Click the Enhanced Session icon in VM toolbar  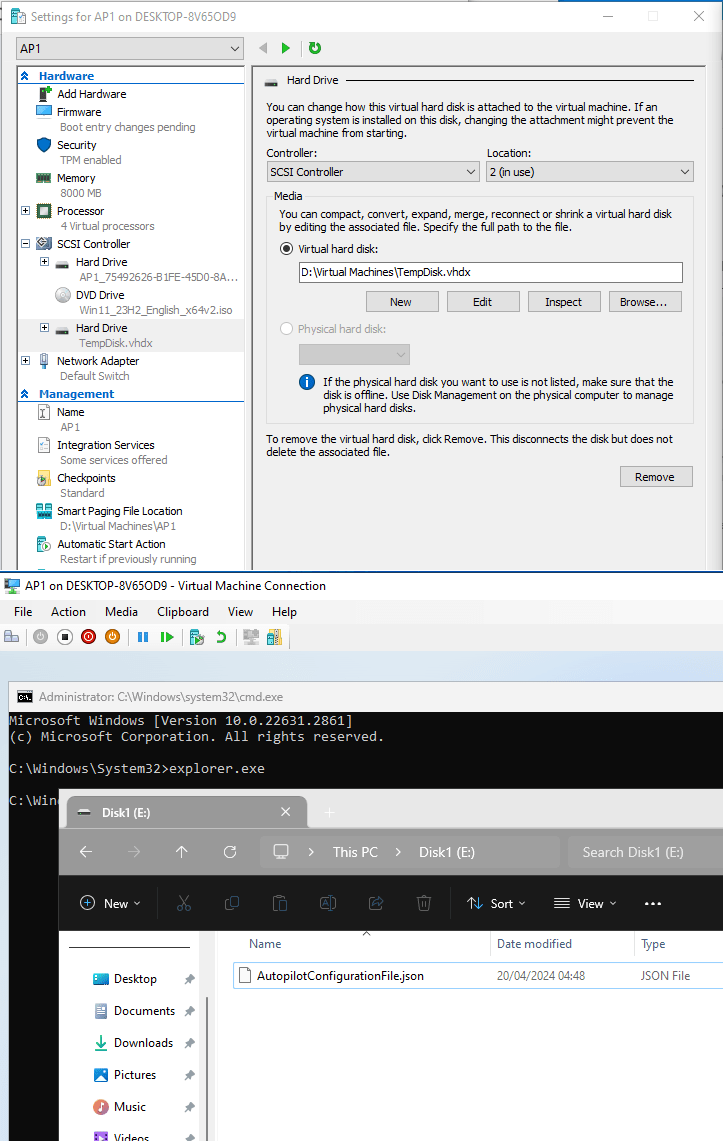[x=251, y=637]
